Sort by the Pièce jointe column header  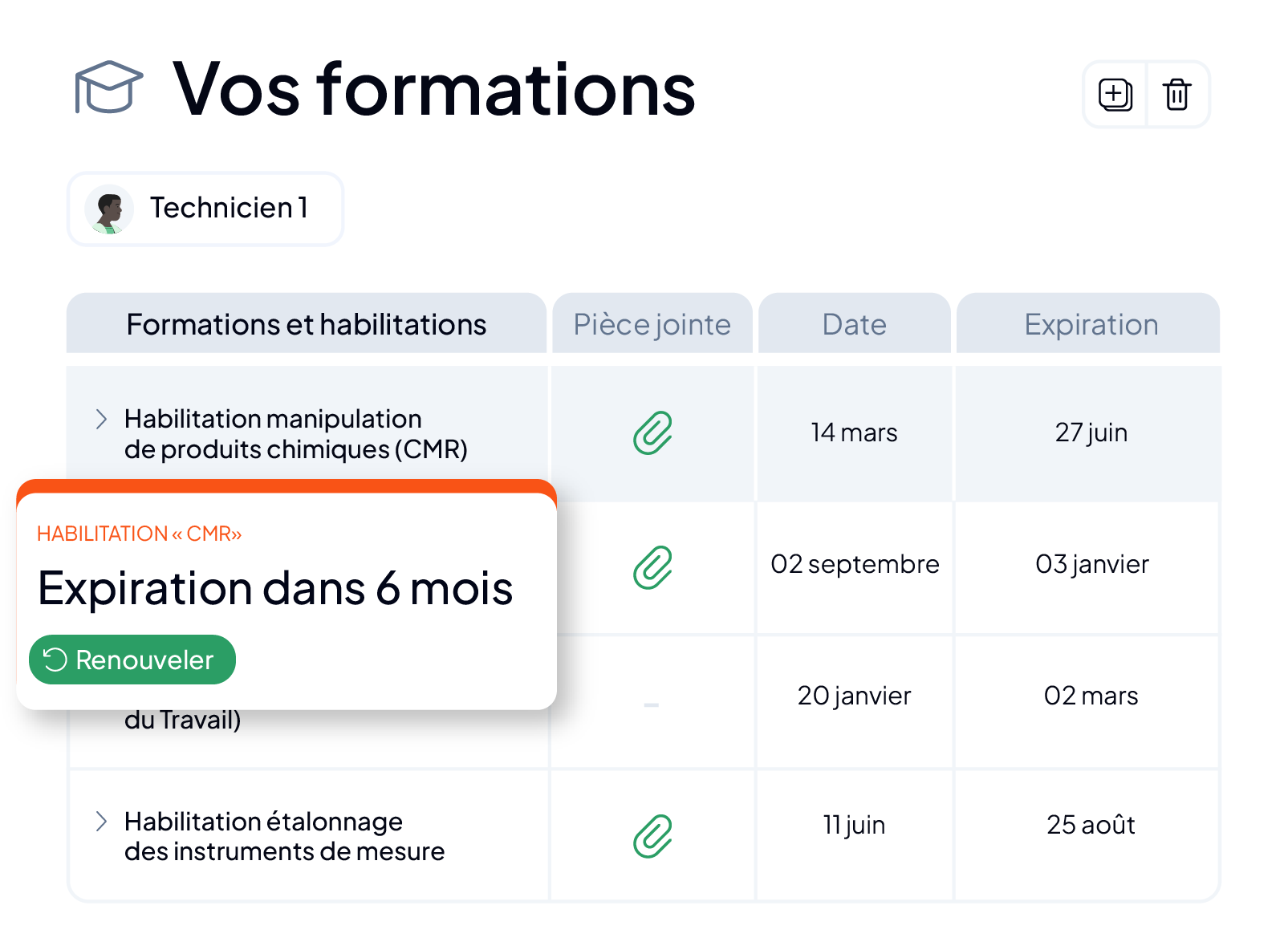652,323
